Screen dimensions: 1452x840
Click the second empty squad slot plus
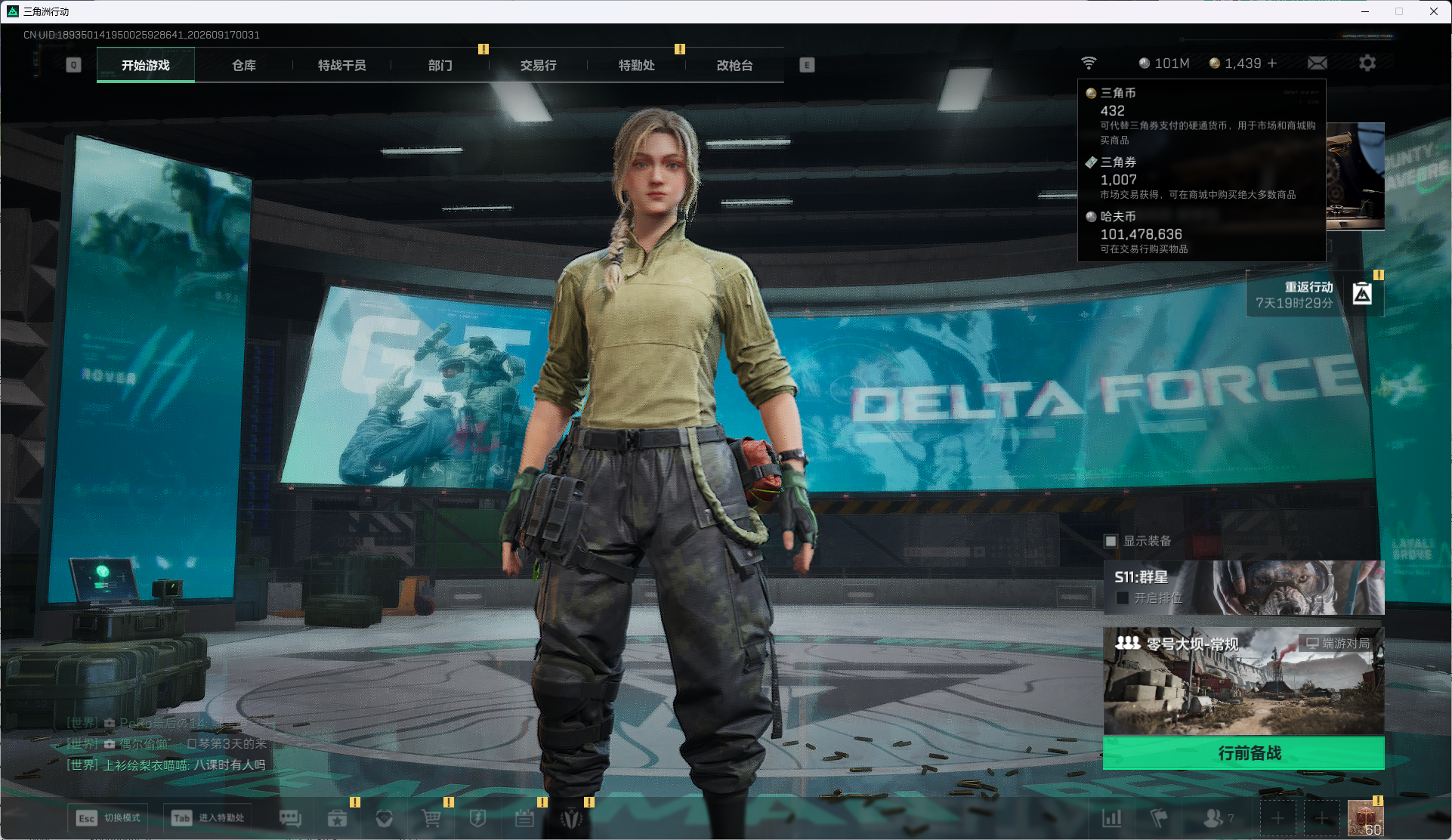(1321, 818)
